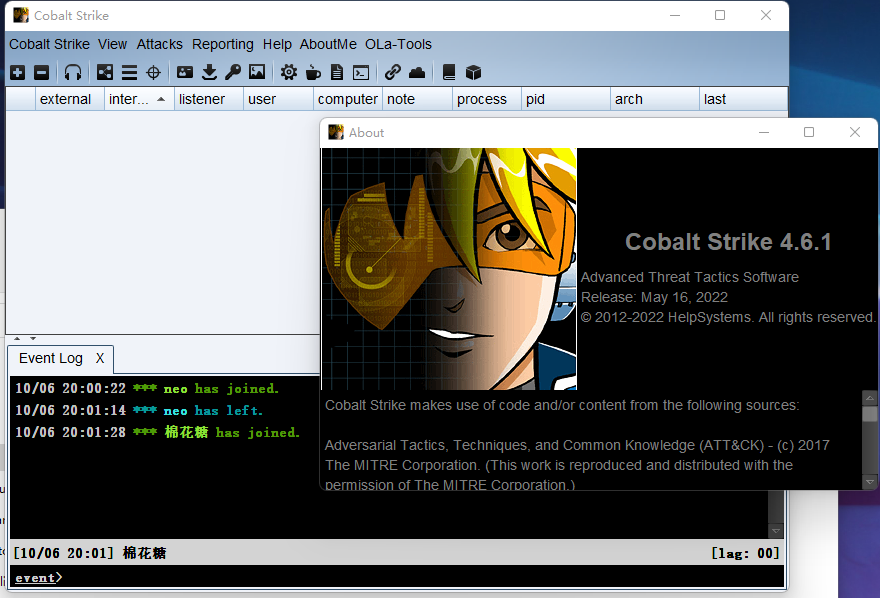Switch to session table view icon
This screenshot has width=880, height=598.
pyautogui.click(x=130, y=72)
